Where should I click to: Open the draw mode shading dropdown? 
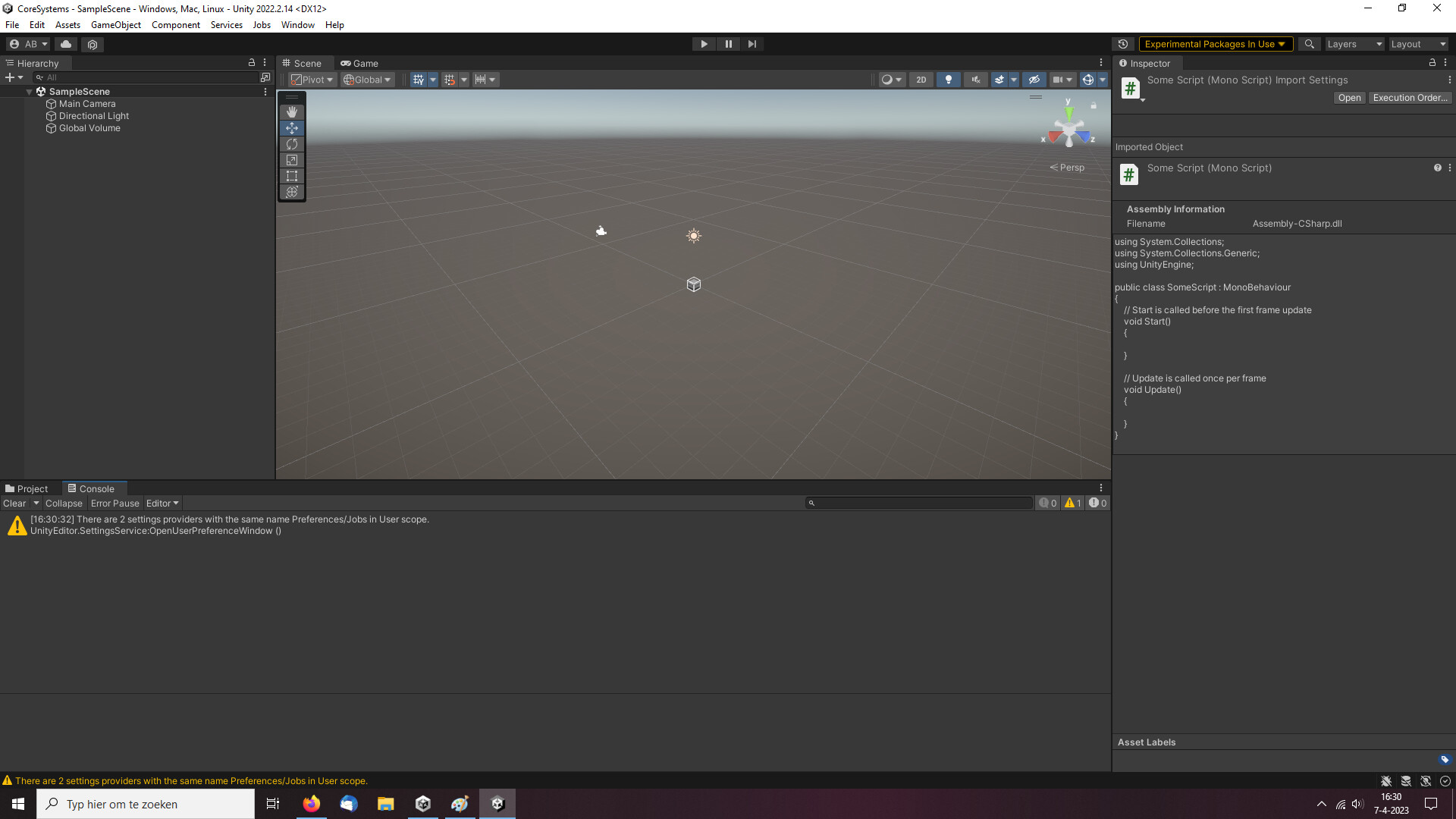click(892, 80)
